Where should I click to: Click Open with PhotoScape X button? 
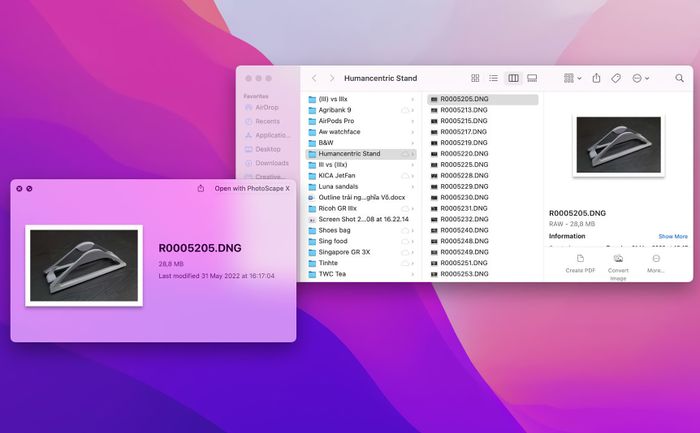(252, 188)
